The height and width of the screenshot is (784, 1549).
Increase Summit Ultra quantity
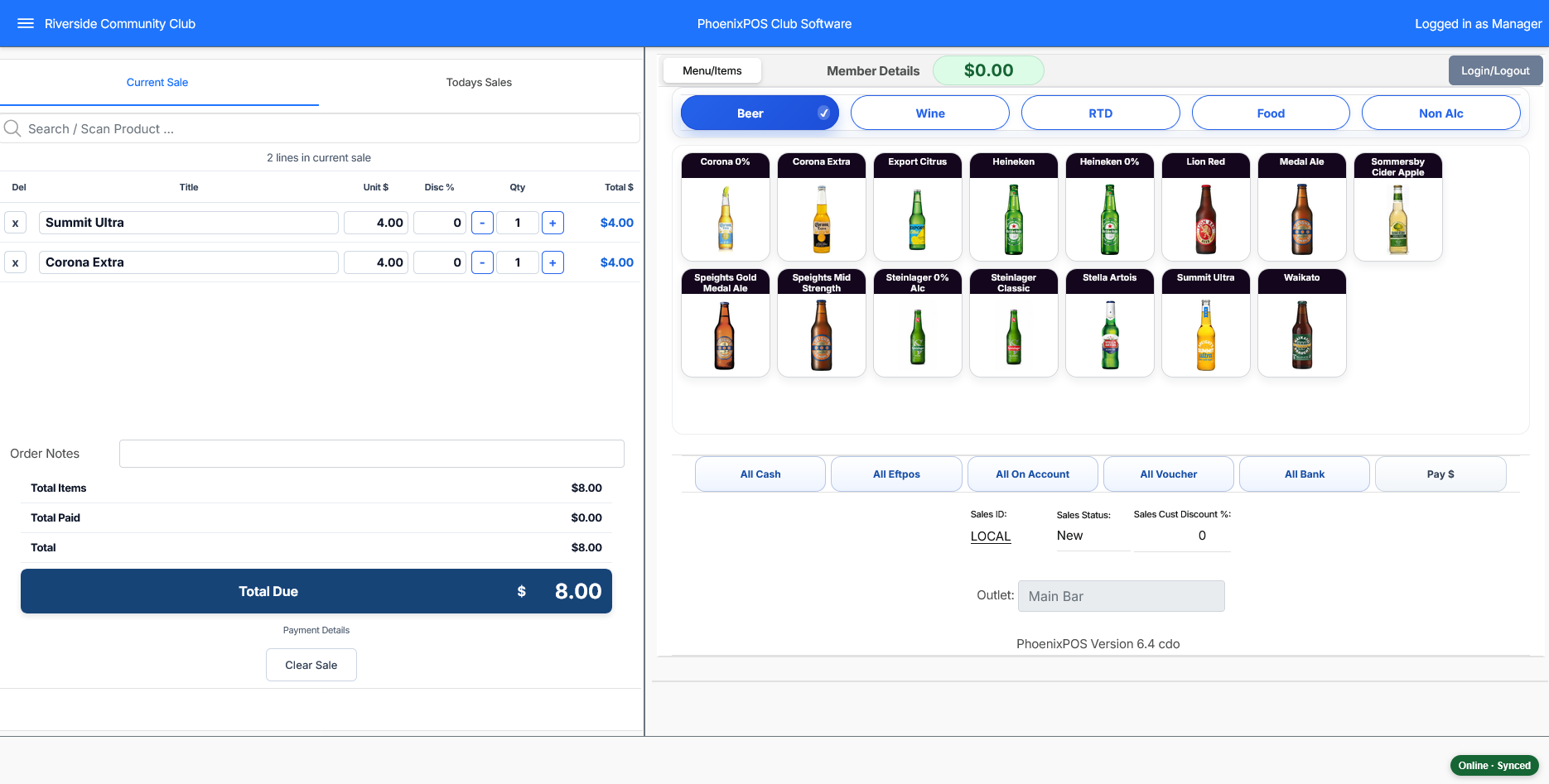553,223
